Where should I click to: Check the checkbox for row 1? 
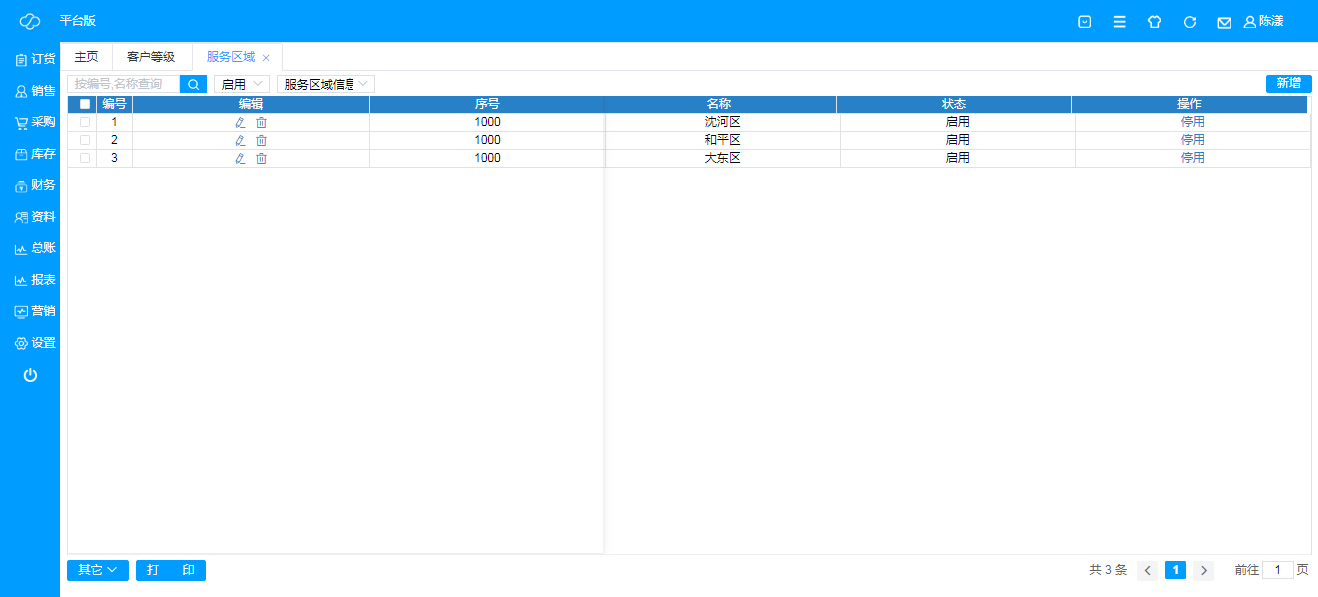click(x=85, y=122)
